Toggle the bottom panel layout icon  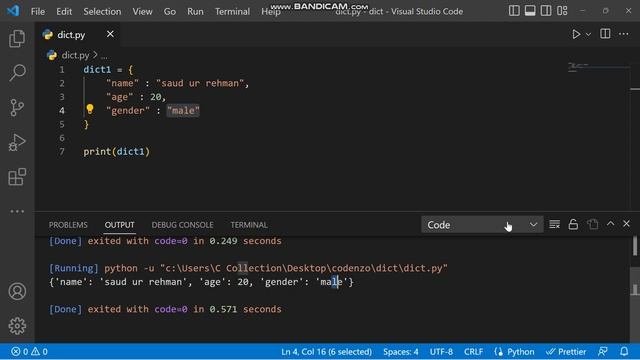tap(530, 11)
